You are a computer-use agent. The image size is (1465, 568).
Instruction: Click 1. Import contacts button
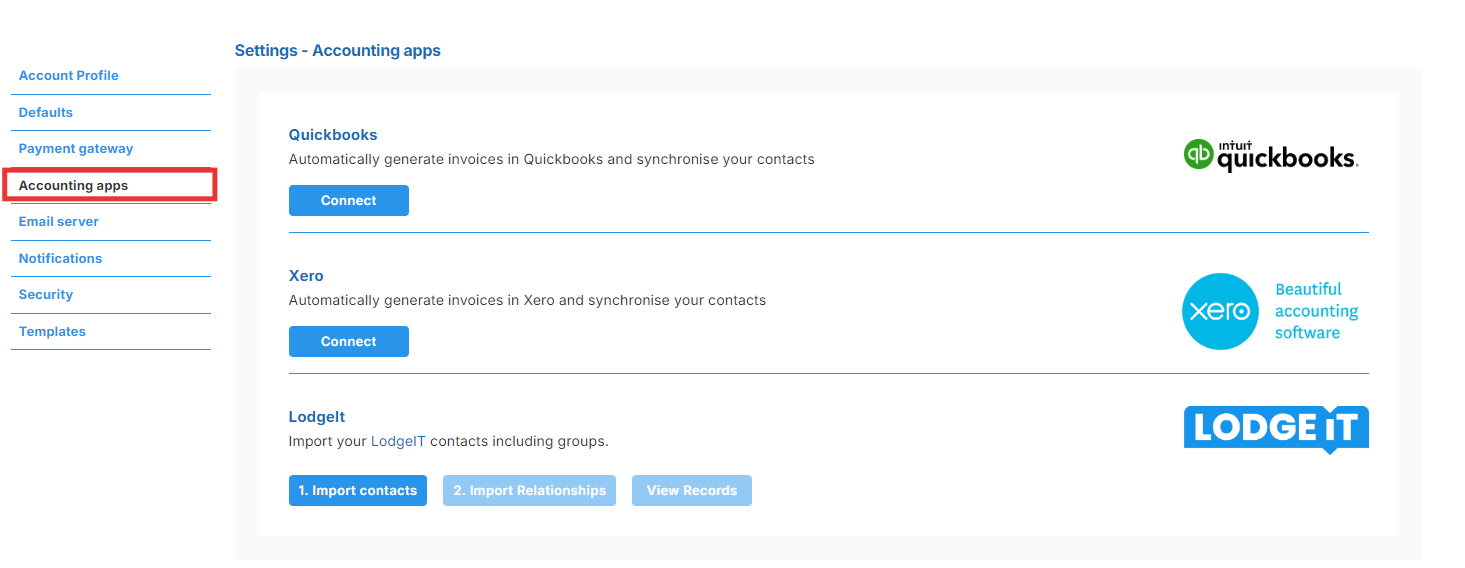point(358,490)
